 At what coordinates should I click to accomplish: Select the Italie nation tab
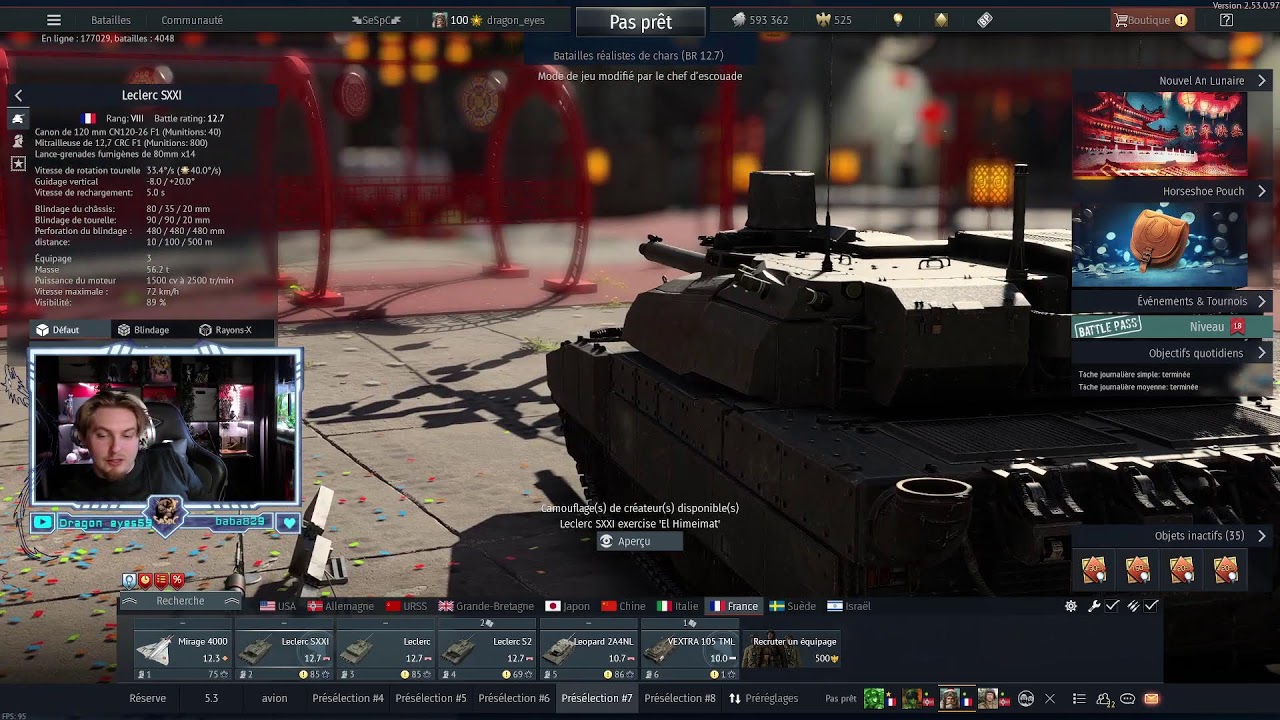[x=678, y=606]
